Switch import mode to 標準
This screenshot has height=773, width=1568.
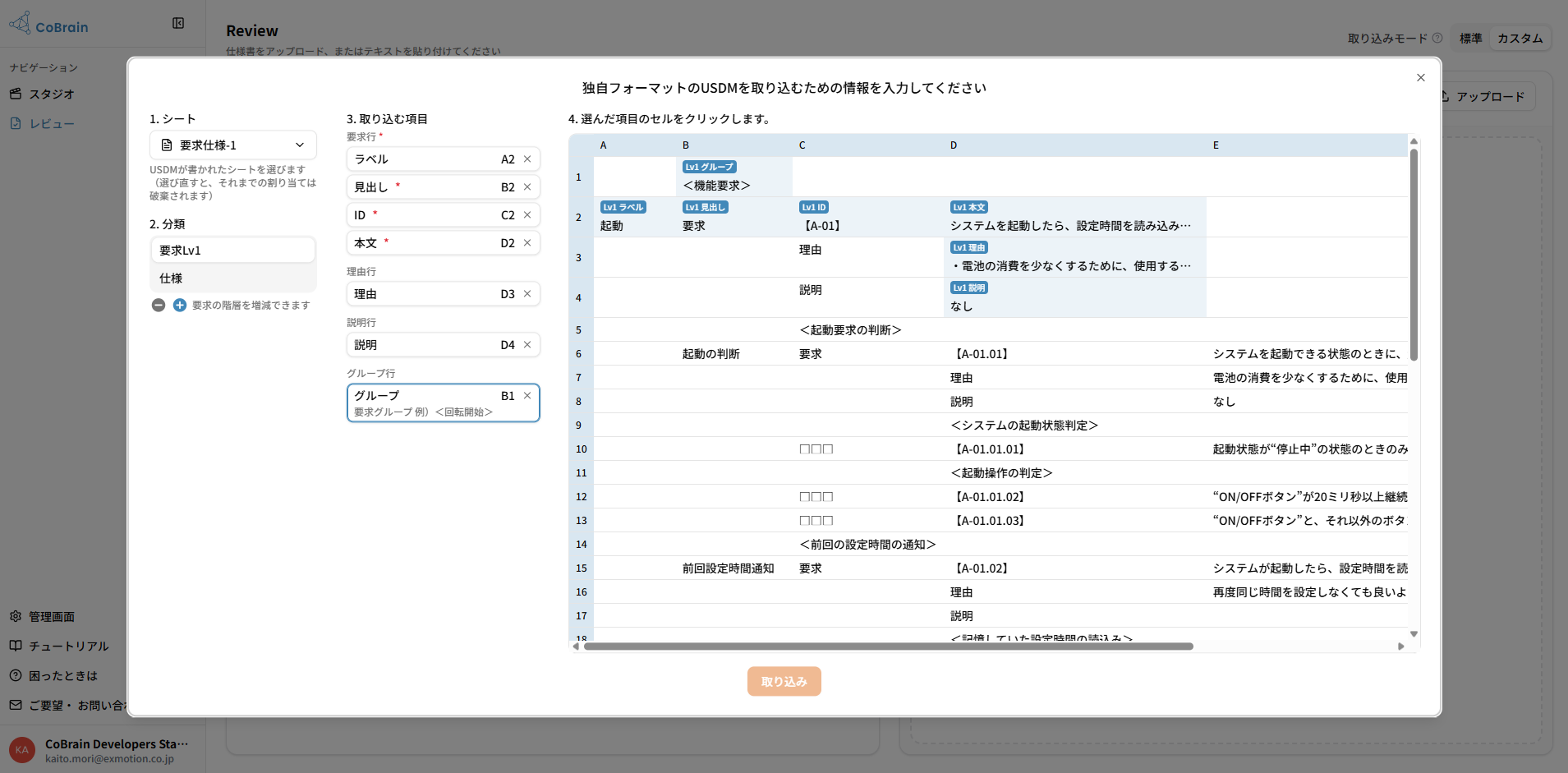[1470, 39]
